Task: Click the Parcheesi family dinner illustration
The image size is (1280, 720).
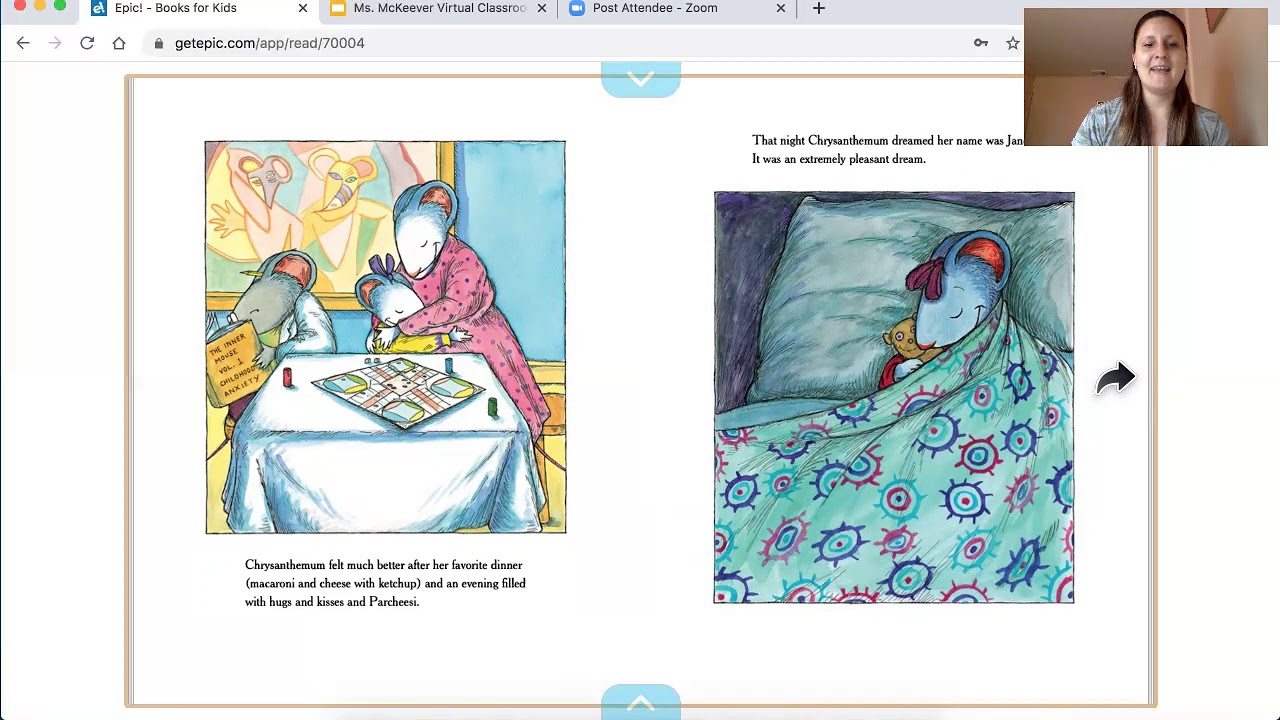Action: coord(385,337)
